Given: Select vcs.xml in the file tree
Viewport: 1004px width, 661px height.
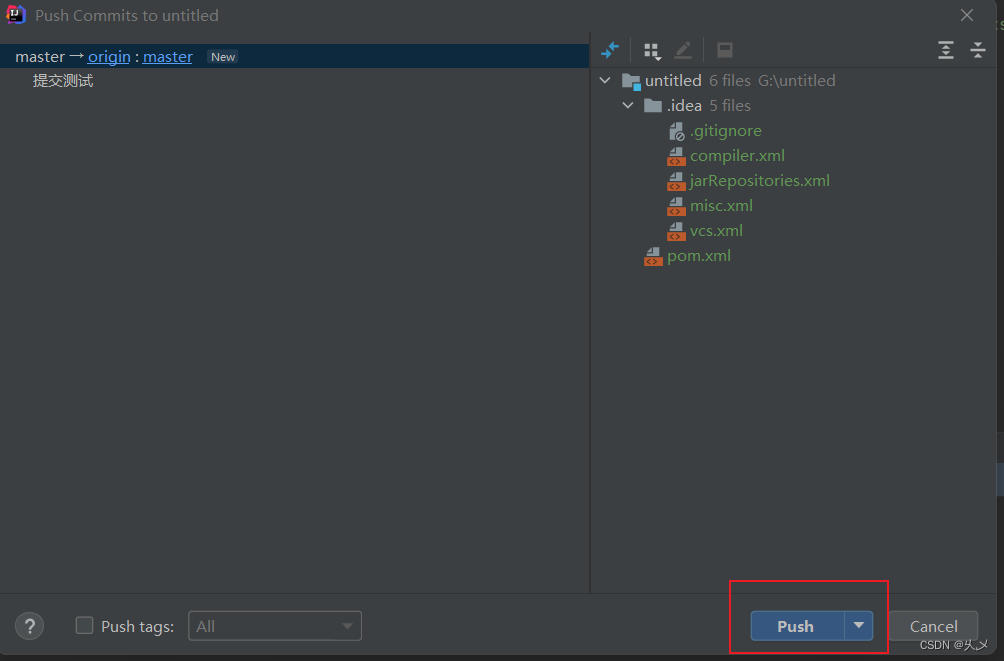Looking at the screenshot, I should 716,230.
